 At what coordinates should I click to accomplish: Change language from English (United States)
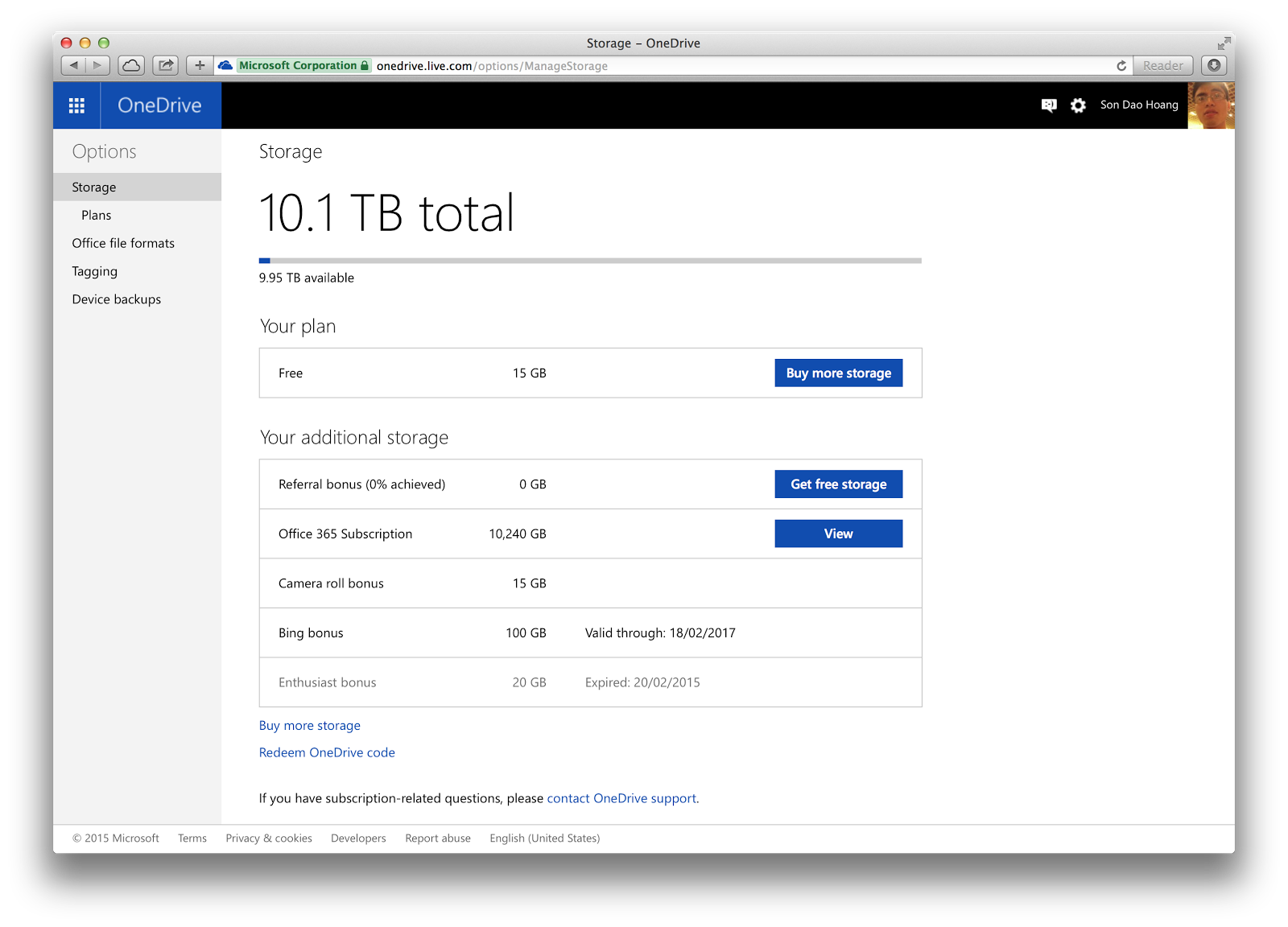[x=545, y=838]
